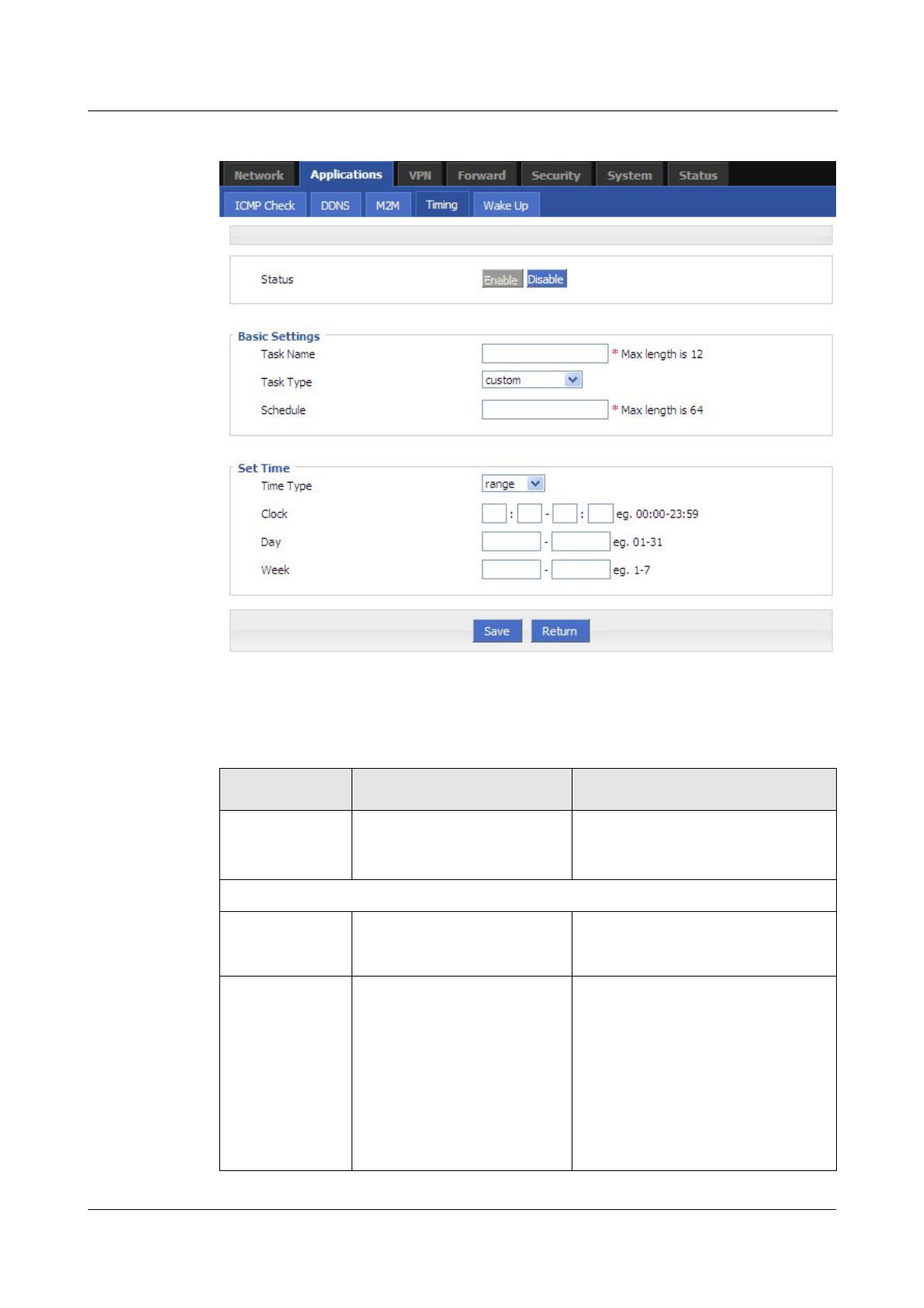The image size is (924, 1308).
Task: Click the Clock end minute box
Action: pos(600,514)
